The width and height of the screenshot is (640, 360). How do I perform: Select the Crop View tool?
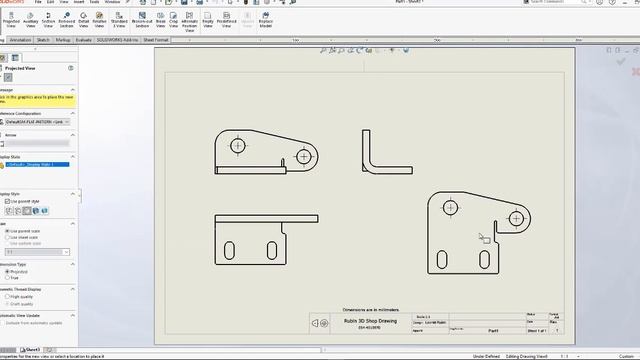click(173, 20)
